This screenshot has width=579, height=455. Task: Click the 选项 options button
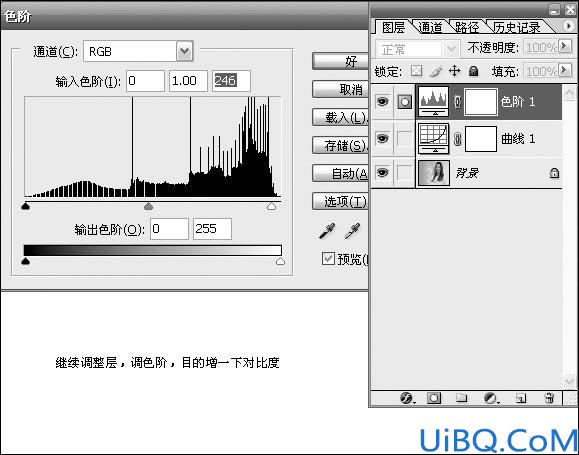pyautogui.click(x=340, y=201)
